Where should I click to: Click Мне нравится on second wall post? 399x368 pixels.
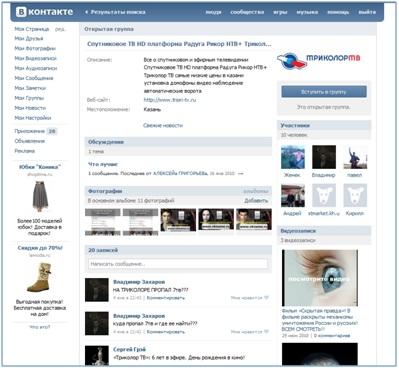click(249, 332)
